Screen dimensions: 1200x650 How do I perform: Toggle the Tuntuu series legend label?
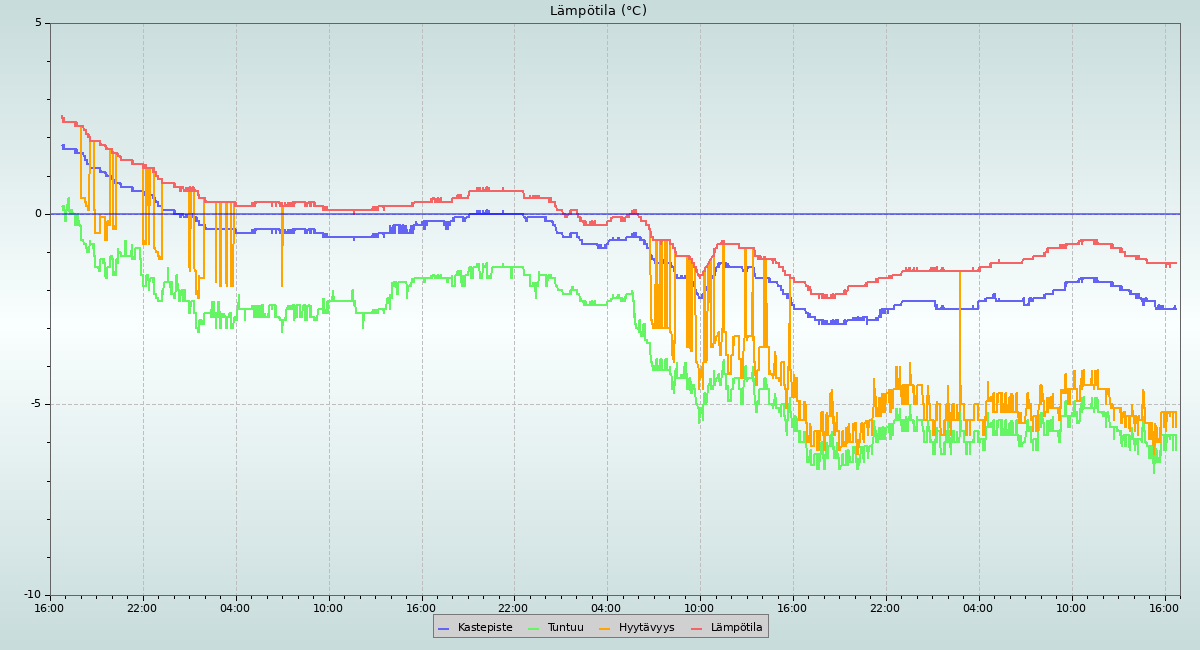[565, 628]
